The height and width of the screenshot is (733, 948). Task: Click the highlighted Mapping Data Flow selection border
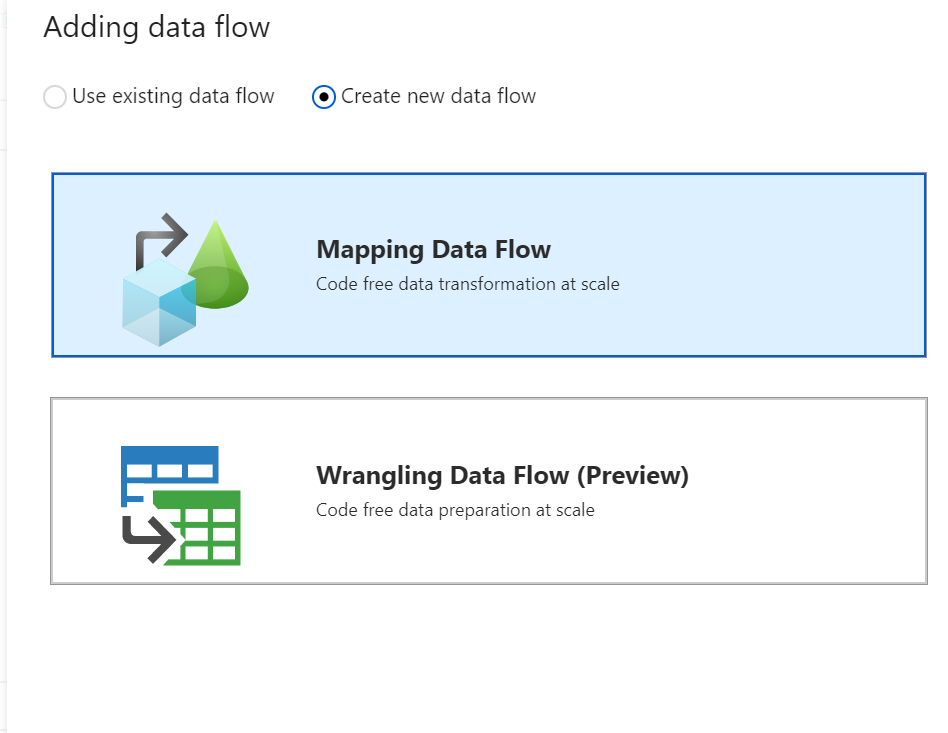point(489,175)
